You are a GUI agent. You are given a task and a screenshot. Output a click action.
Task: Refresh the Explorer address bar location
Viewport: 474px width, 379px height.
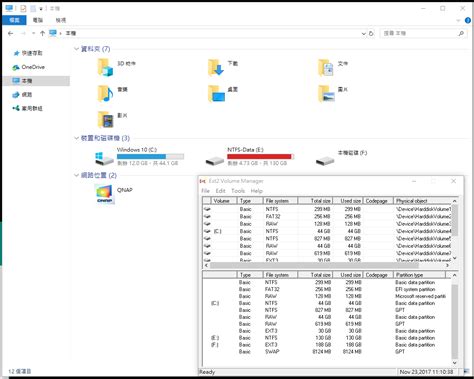coord(371,33)
